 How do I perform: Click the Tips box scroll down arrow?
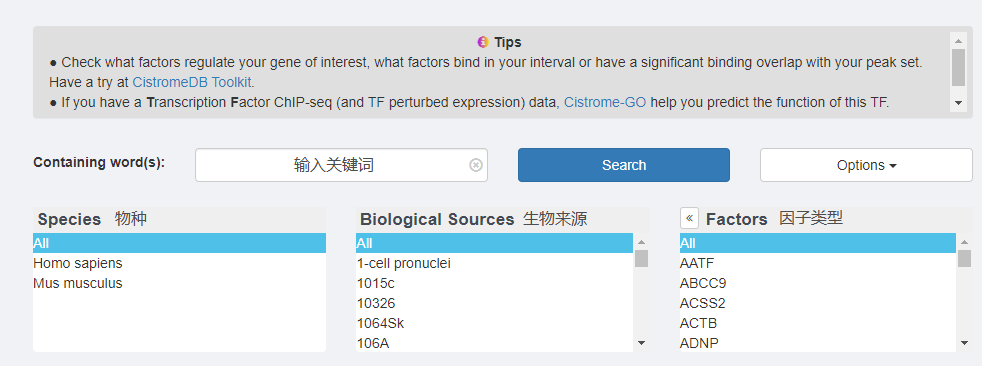pos(958,102)
